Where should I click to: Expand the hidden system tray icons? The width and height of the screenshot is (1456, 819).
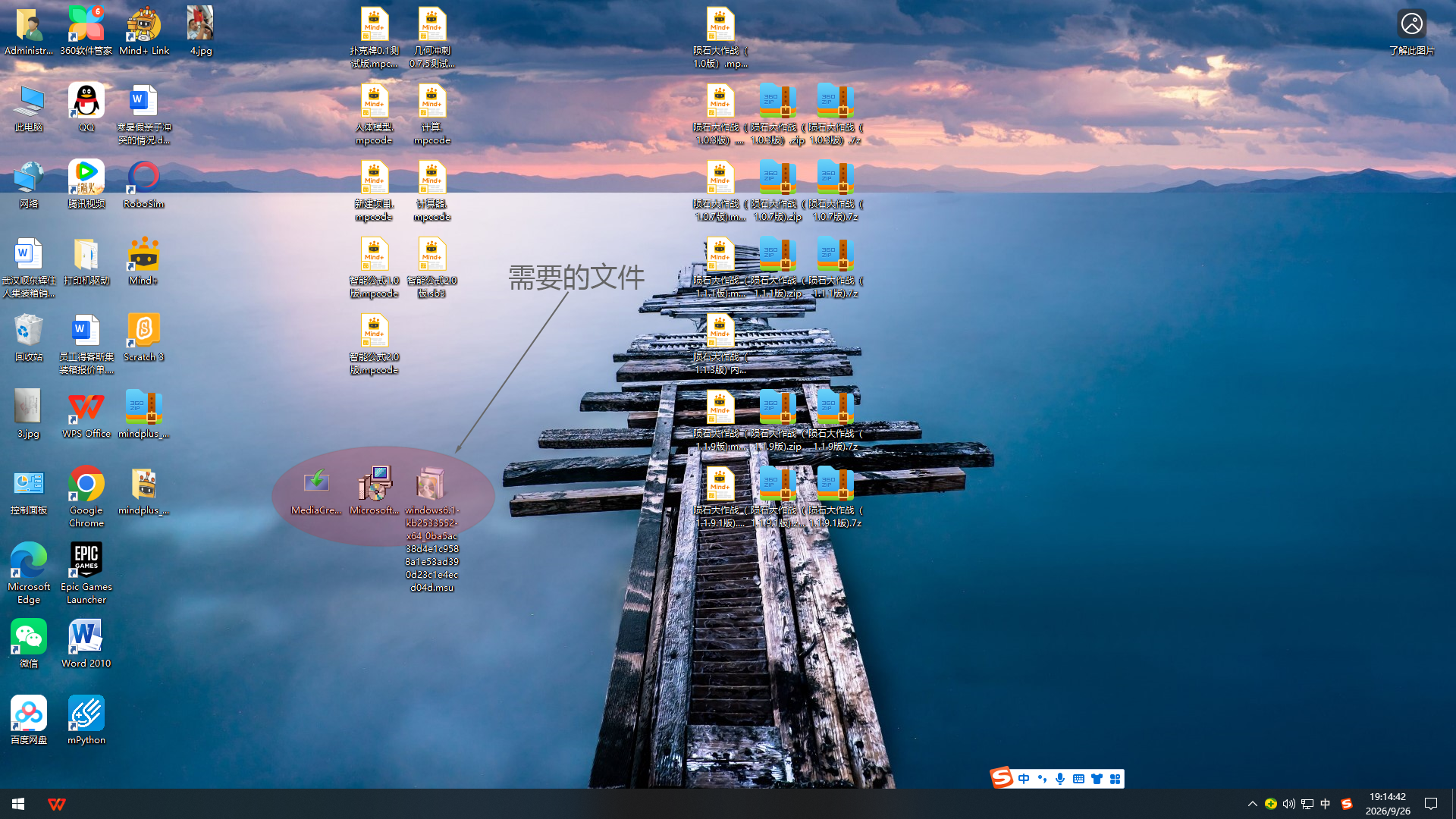click(1253, 804)
